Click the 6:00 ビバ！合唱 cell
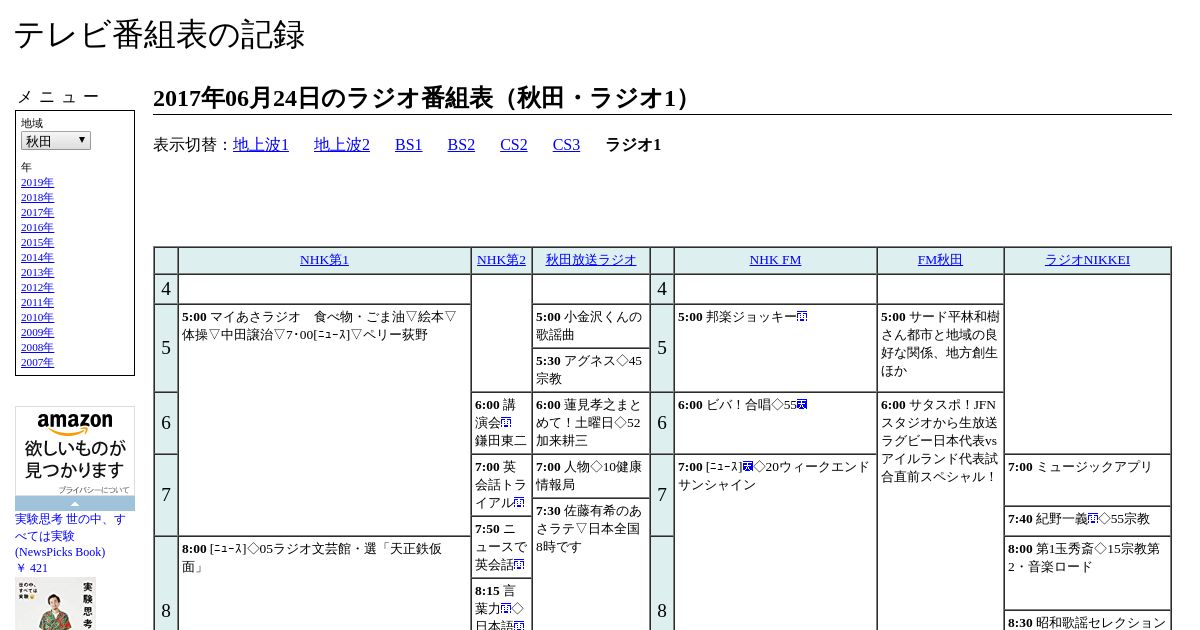The width and height of the screenshot is (1200, 630). click(x=775, y=423)
